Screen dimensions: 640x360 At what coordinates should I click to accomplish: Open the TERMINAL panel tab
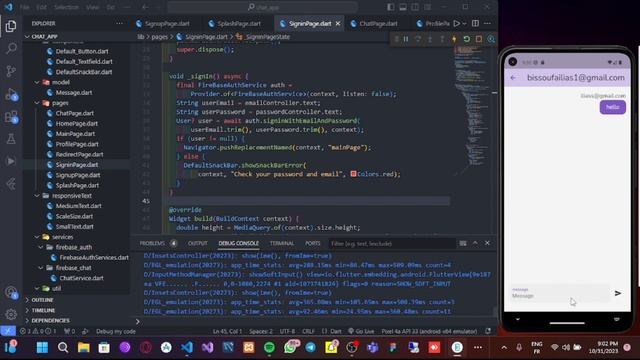(x=282, y=243)
